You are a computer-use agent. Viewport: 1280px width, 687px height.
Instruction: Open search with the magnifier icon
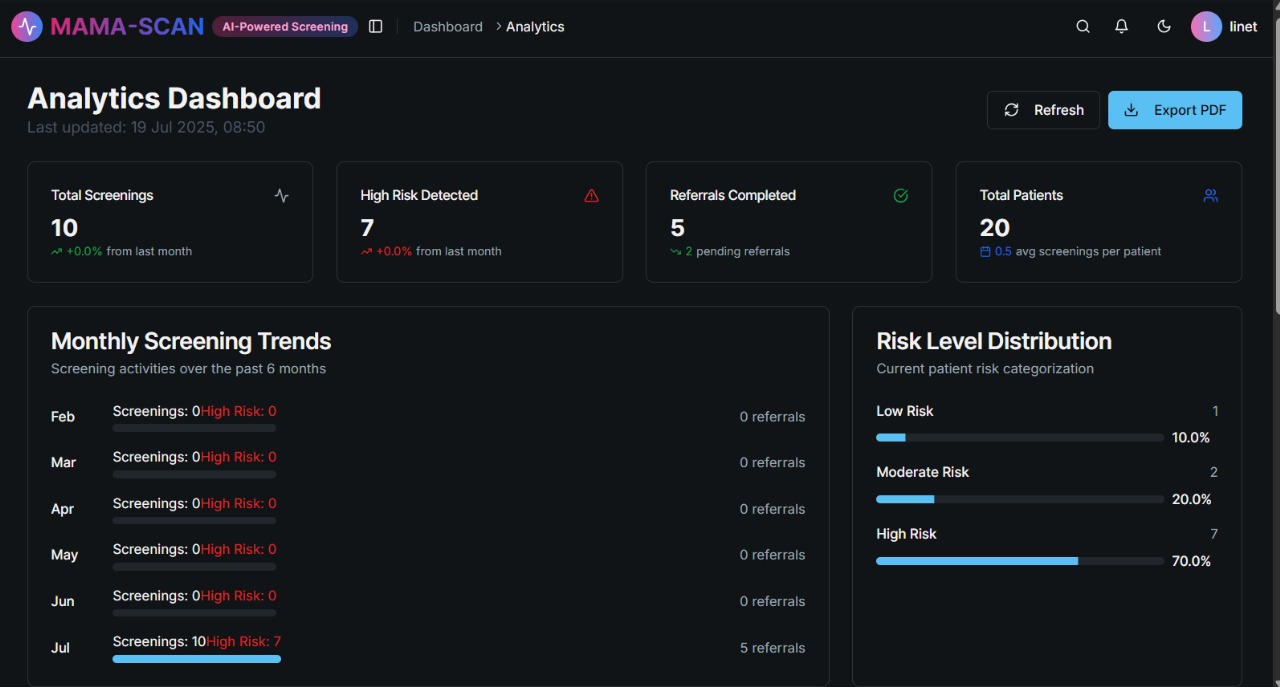coord(1083,27)
